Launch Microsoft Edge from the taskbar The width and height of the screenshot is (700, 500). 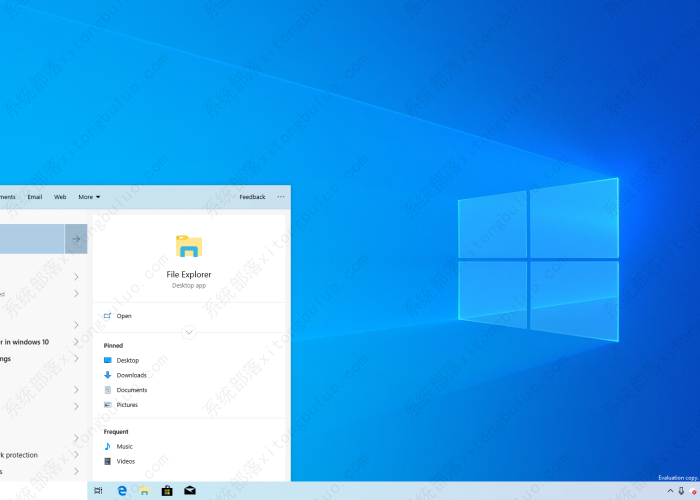(x=122, y=491)
